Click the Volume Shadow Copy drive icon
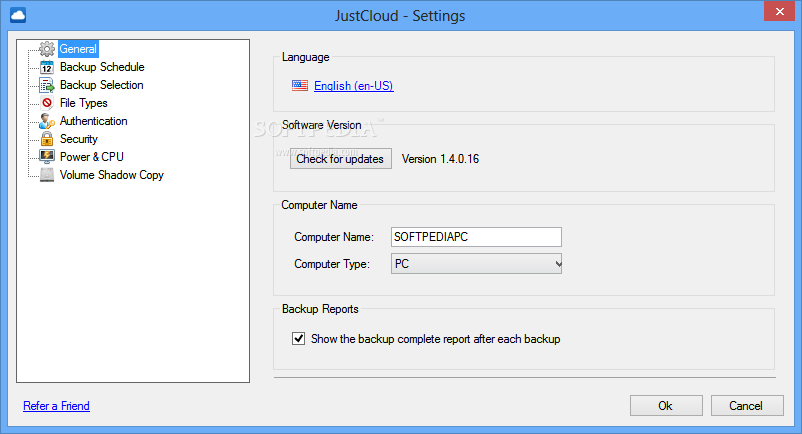 point(47,175)
